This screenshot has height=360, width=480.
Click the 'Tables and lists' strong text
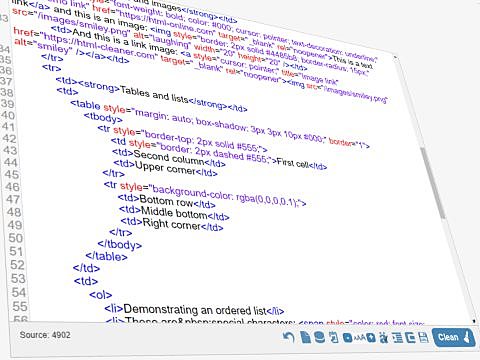pyautogui.click(x=154, y=94)
